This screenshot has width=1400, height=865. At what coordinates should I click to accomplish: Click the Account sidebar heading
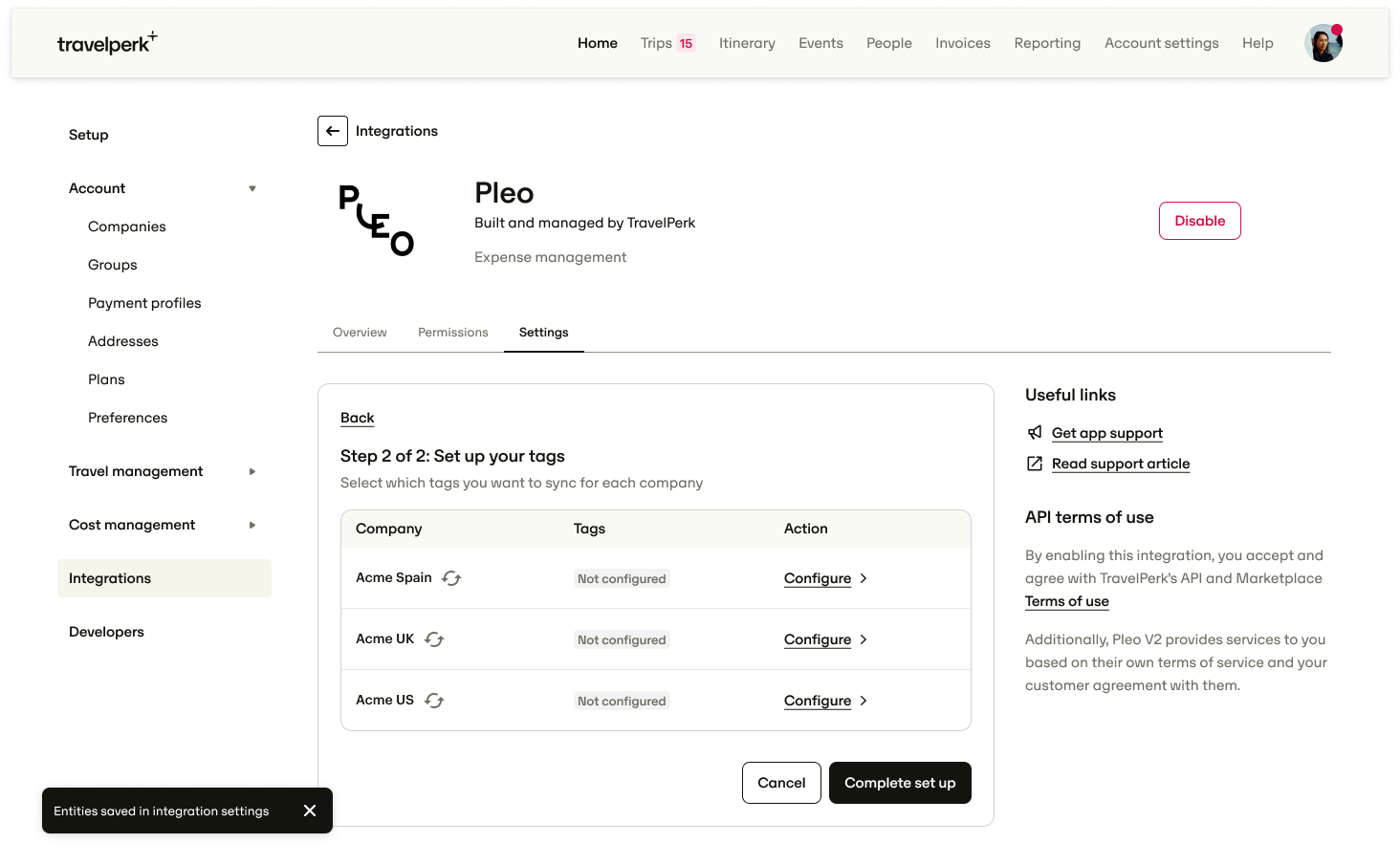point(97,188)
